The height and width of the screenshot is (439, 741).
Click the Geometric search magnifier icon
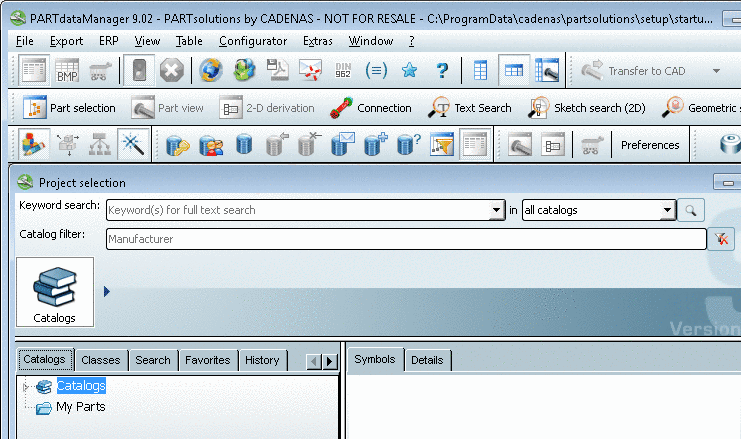click(x=673, y=107)
